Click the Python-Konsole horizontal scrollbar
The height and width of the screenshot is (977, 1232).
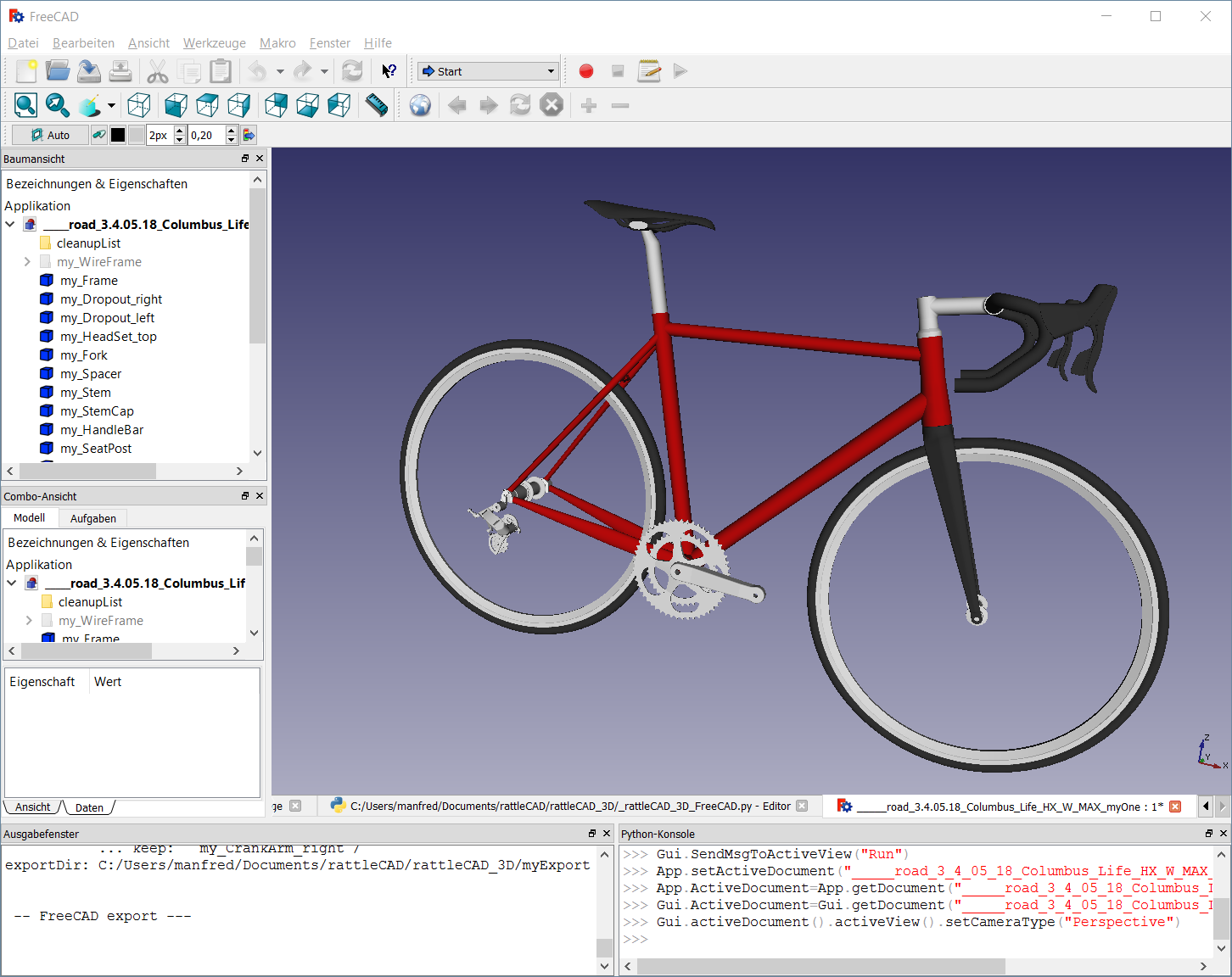point(820,967)
